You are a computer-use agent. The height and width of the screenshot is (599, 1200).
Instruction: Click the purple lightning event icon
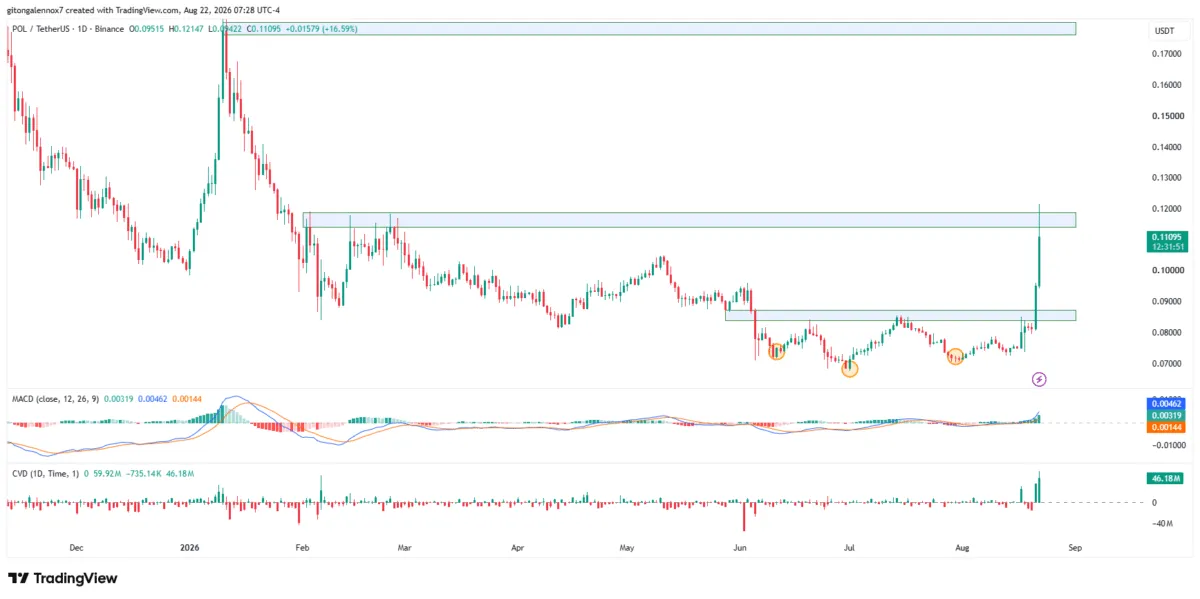coord(1039,379)
